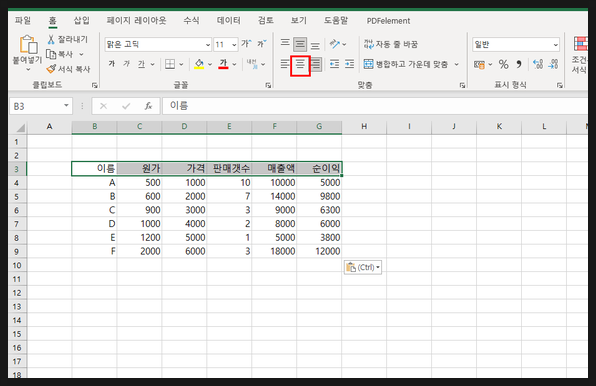Open the fill color dropdown arrow
596x386 pixels.
[x=210, y=64]
